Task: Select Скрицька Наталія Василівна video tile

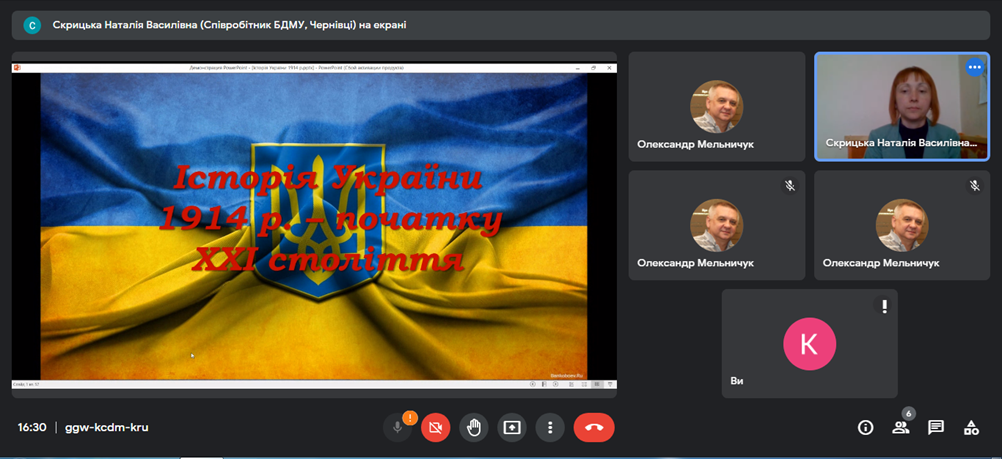Action: click(x=902, y=106)
